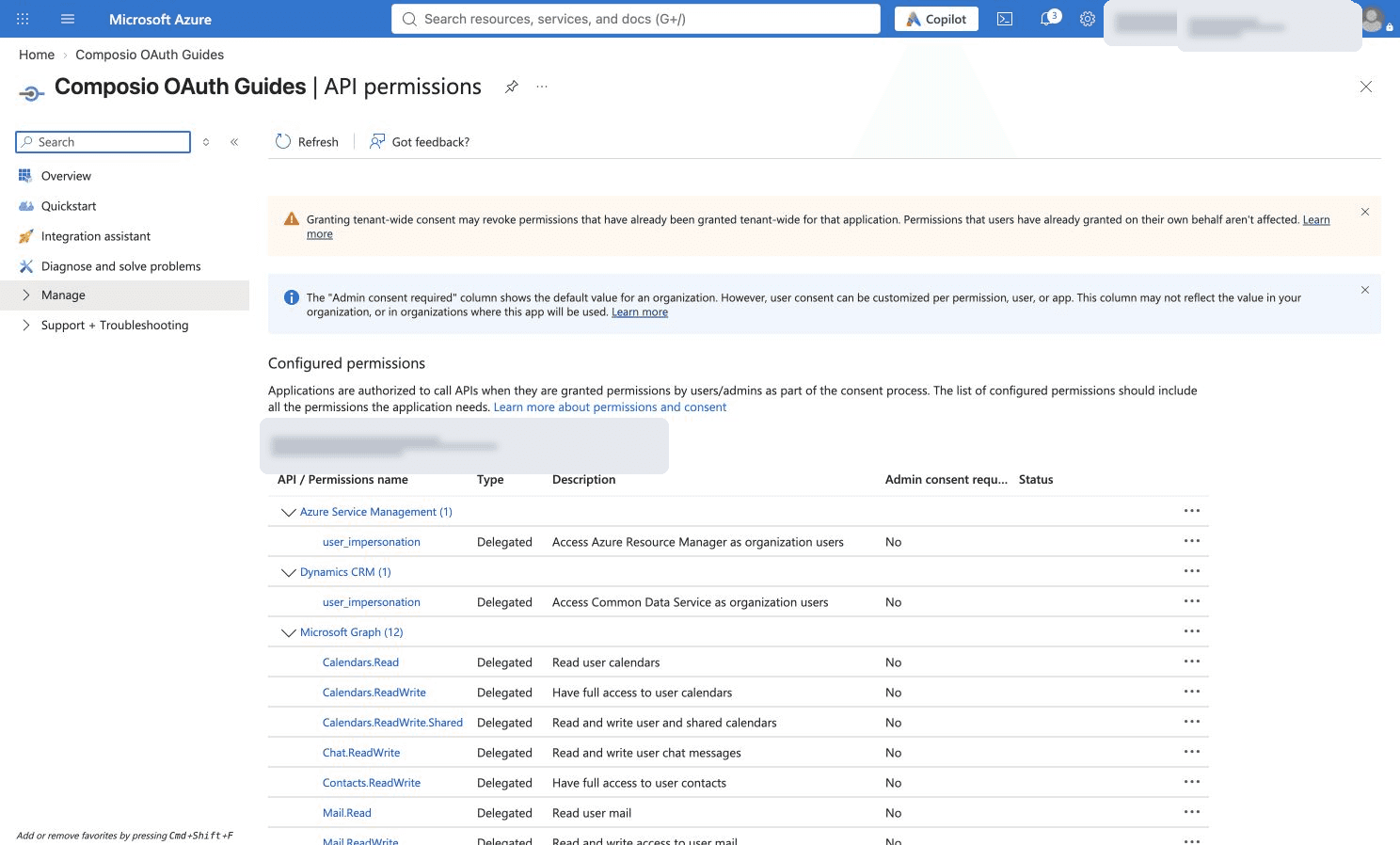Open the Mail.Read permission

(x=347, y=813)
